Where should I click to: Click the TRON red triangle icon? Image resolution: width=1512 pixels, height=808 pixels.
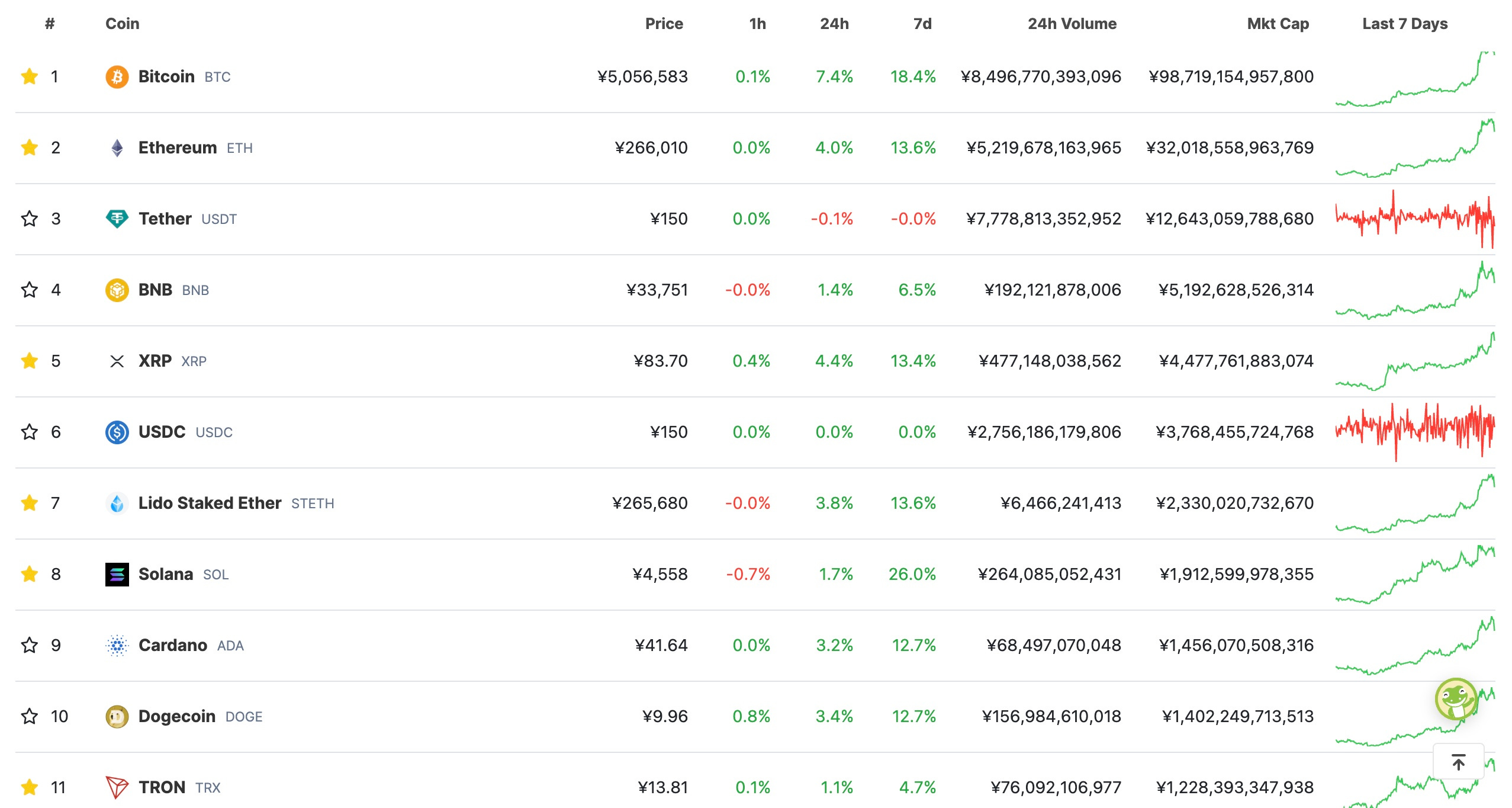coord(117,788)
